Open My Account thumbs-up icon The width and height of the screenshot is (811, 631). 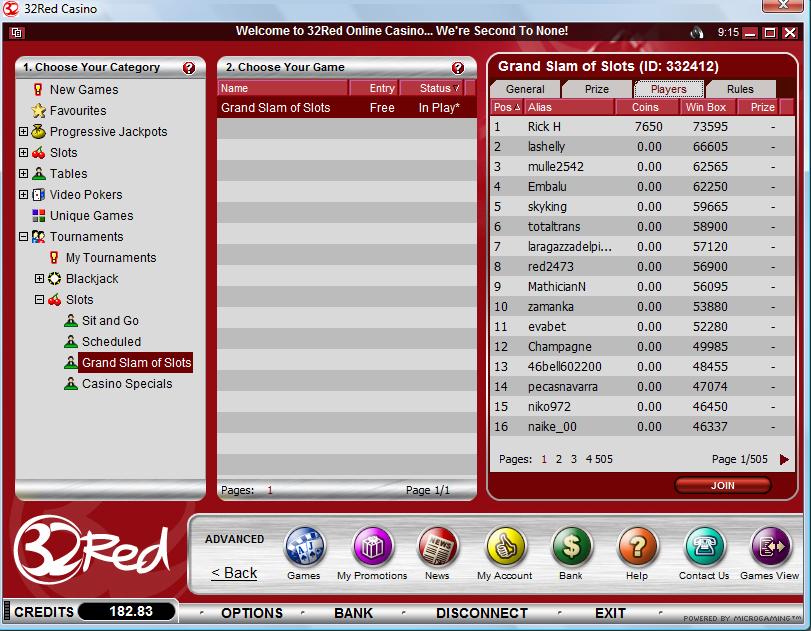[505, 547]
